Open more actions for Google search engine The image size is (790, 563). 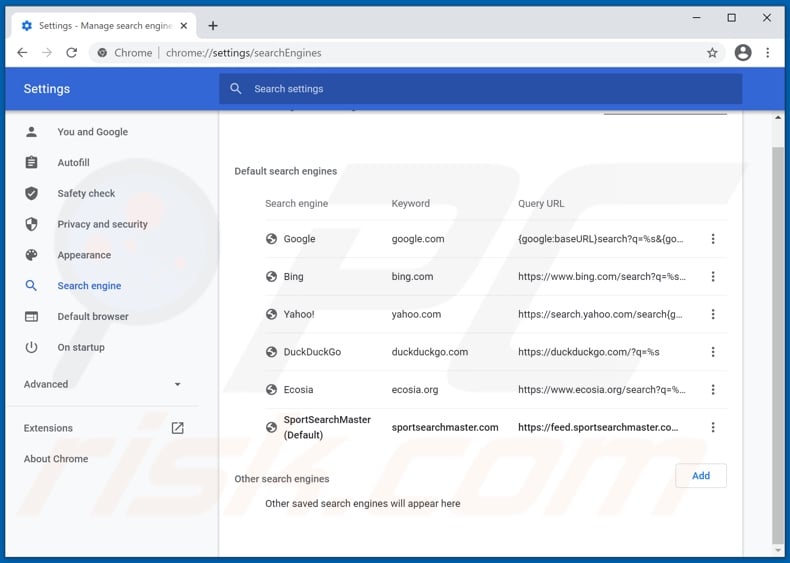[713, 239]
